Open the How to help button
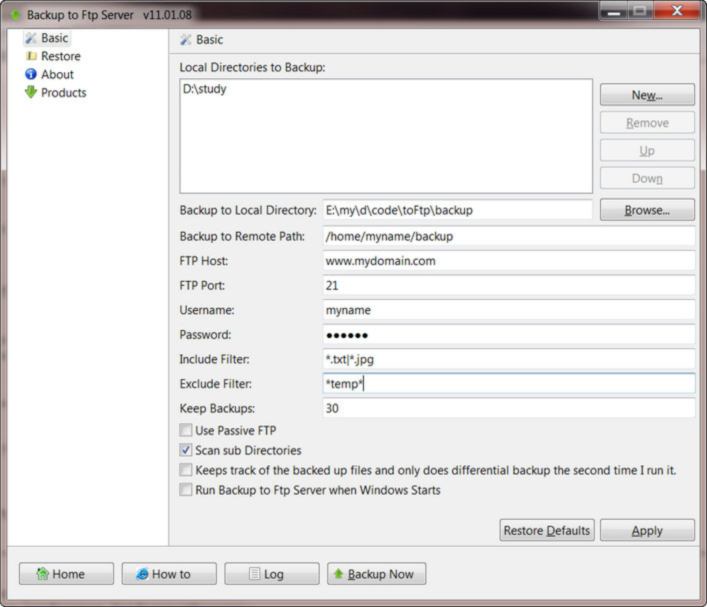Screen dimensions: 707x607 pos(169,574)
